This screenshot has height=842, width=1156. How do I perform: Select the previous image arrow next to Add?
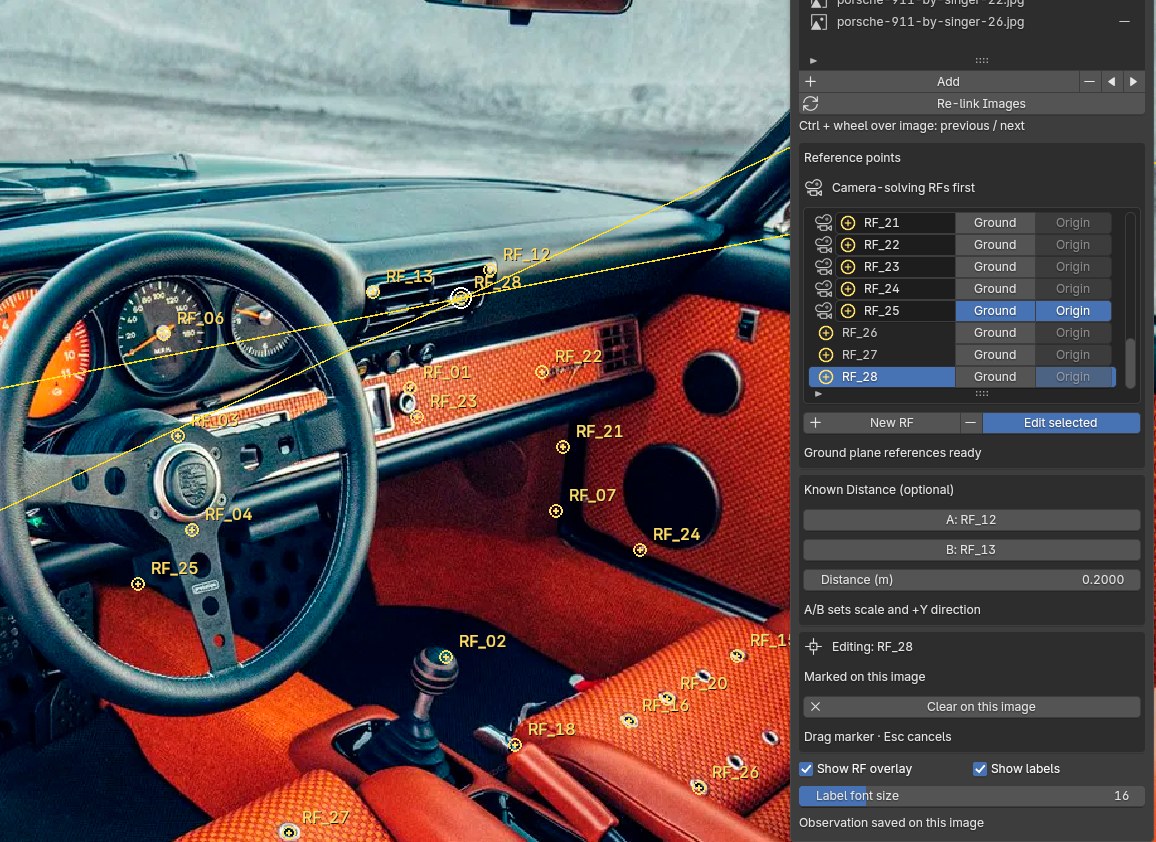[x=1111, y=82]
